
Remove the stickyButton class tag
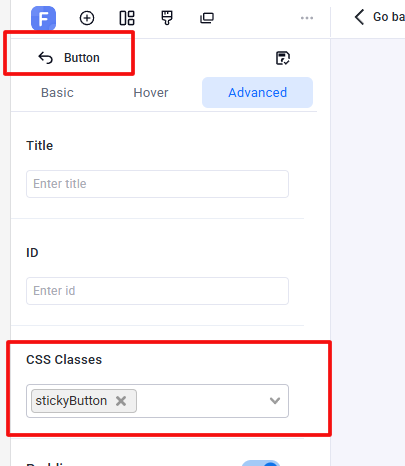point(121,401)
